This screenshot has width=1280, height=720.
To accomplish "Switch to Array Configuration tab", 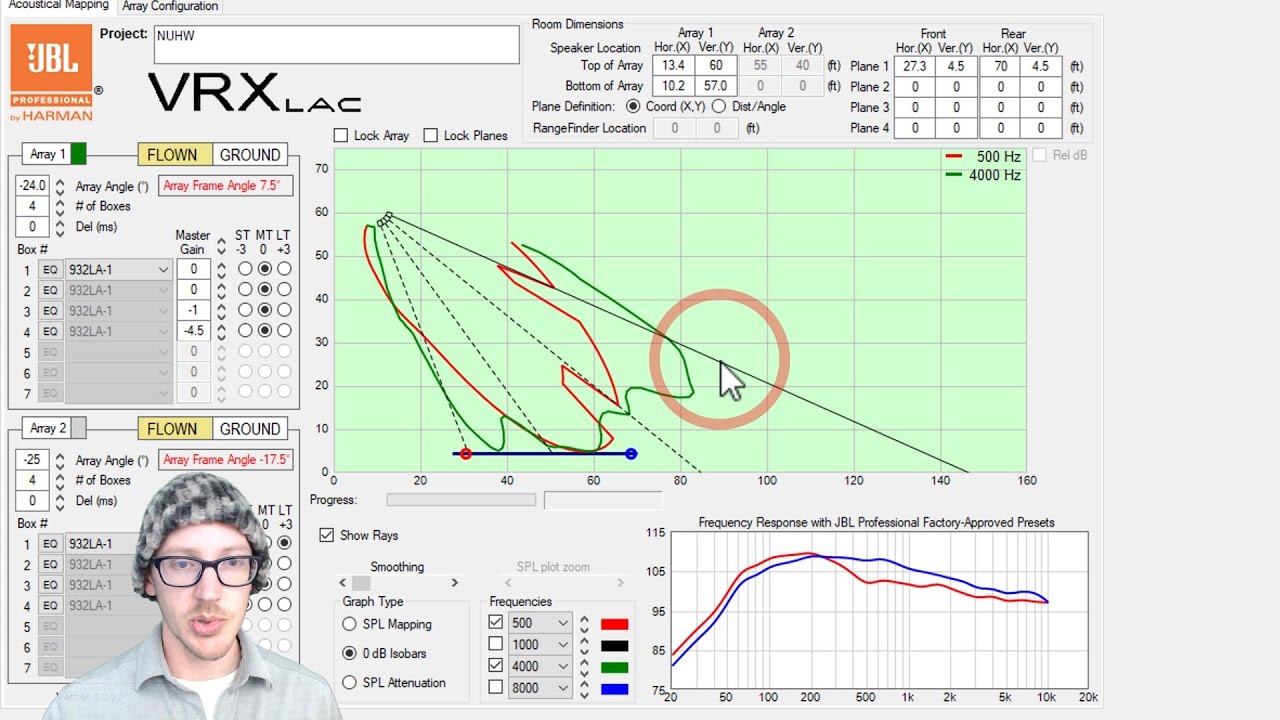I will point(170,6).
